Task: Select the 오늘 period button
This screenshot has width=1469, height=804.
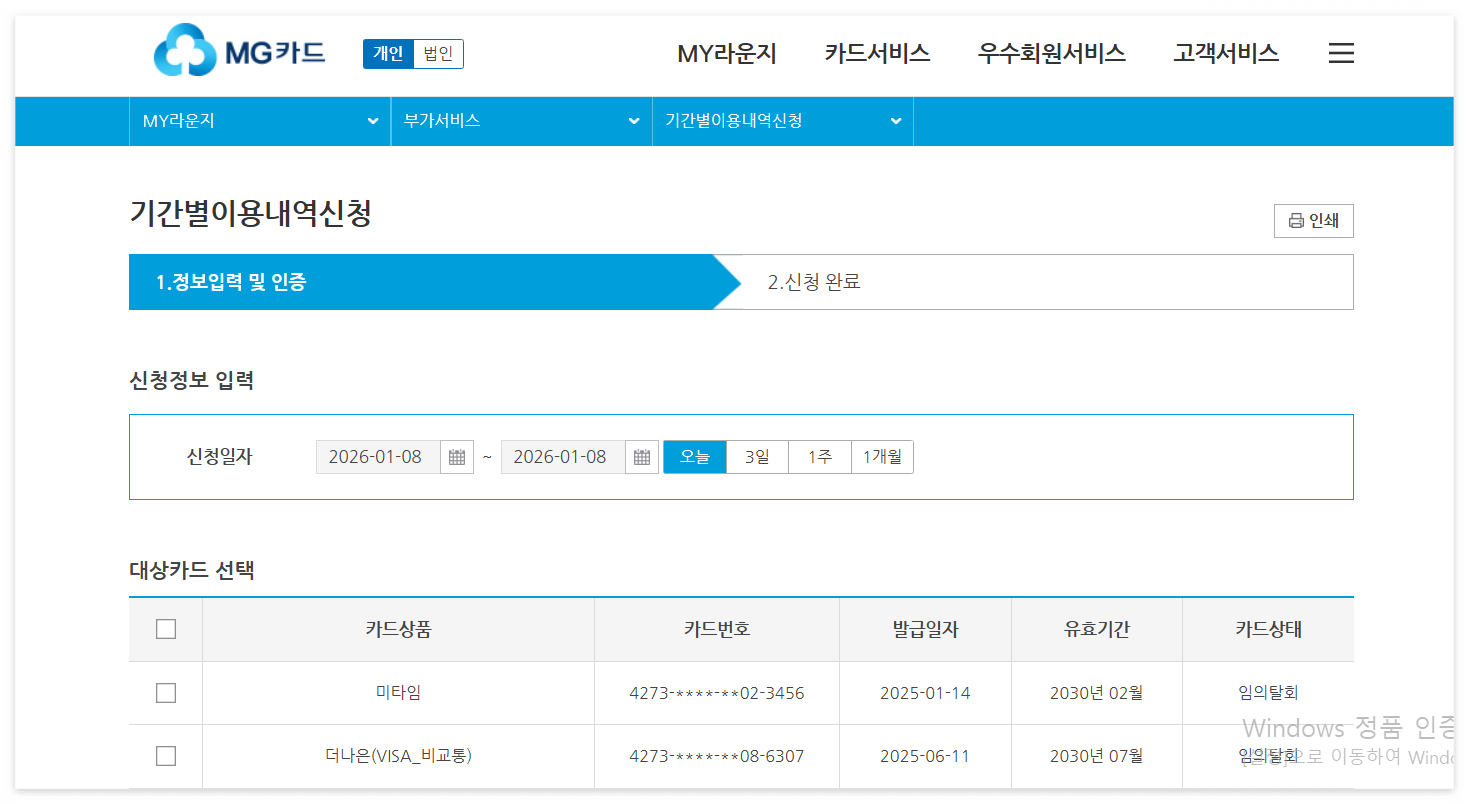Action: [x=695, y=457]
